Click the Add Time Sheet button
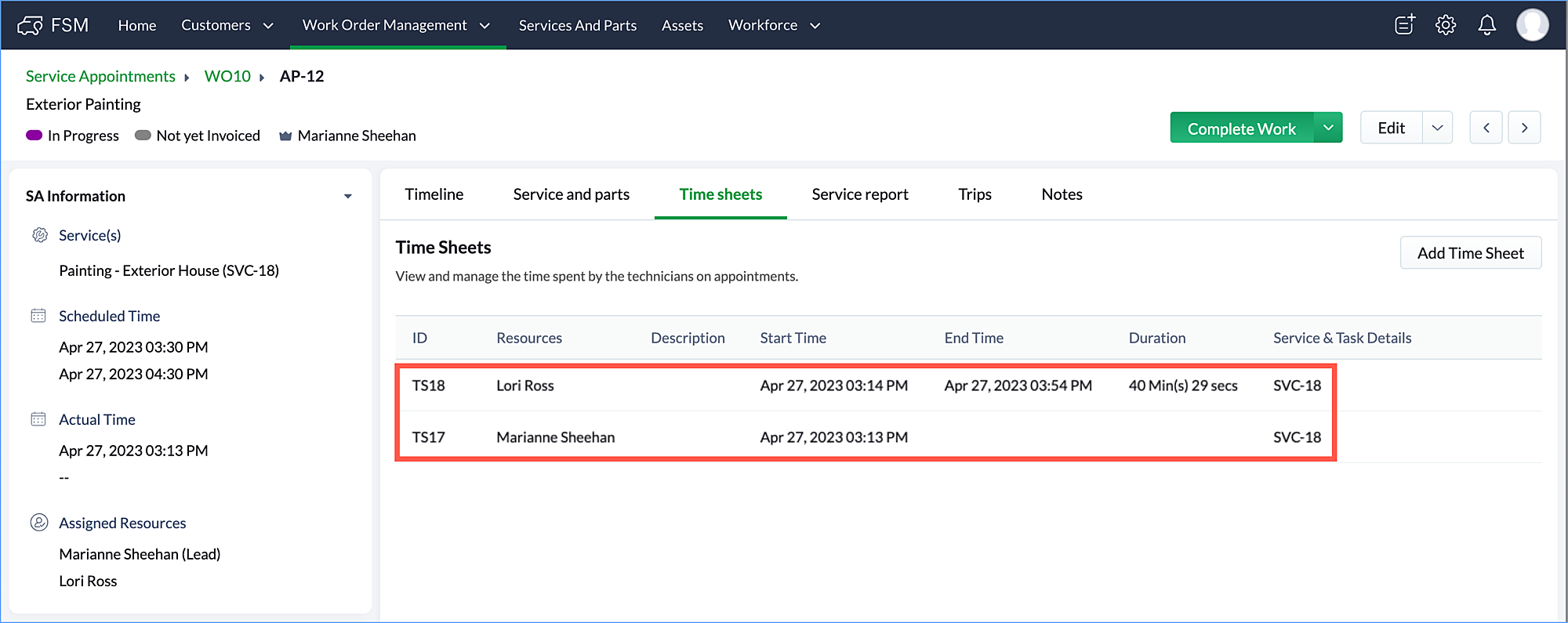This screenshot has height=623, width=1568. [x=1470, y=253]
